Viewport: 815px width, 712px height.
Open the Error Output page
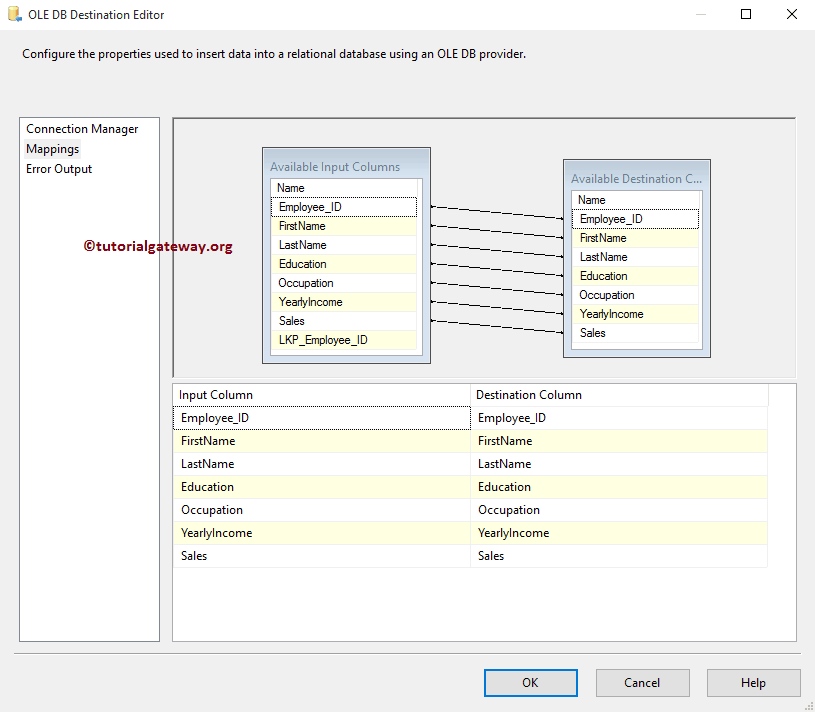tap(58, 168)
